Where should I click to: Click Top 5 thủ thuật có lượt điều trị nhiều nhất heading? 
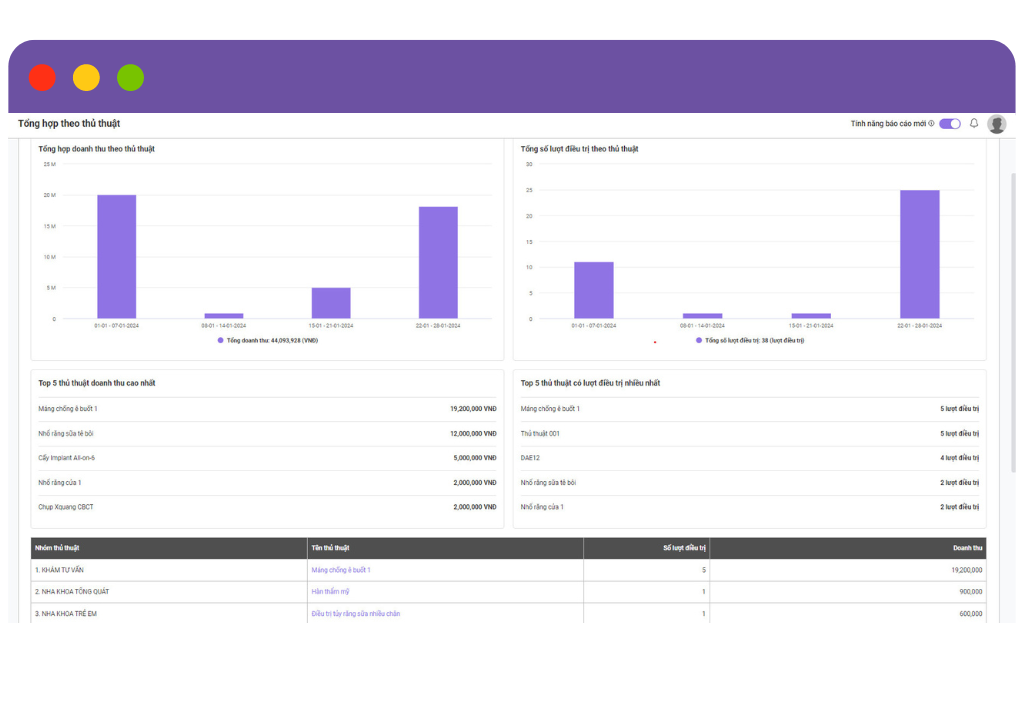click(590, 384)
